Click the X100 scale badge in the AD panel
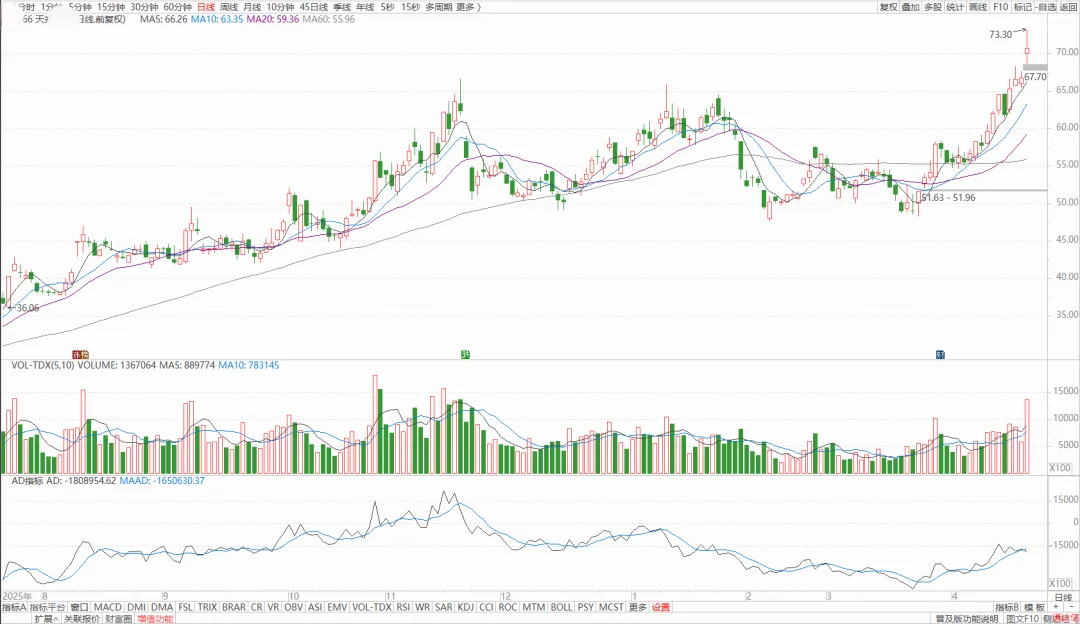Image resolution: width=1080 pixels, height=624 pixels. tap(1059, 583)
